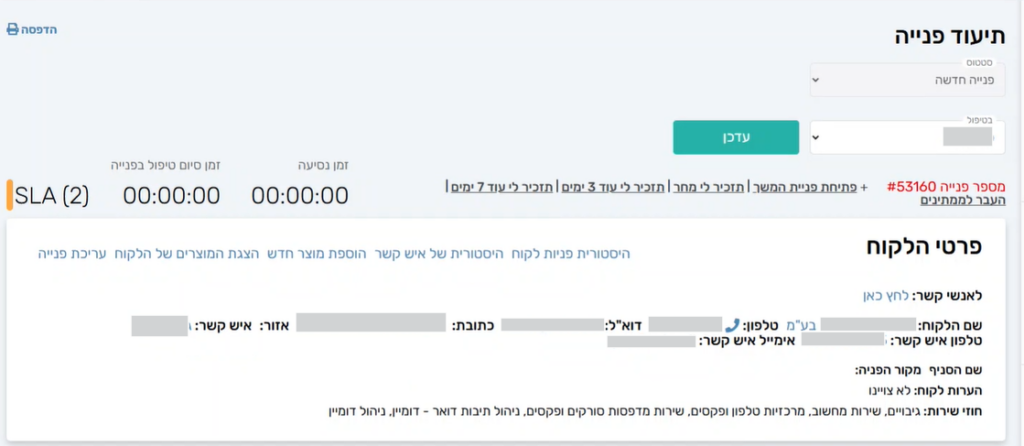Click the SLA (2) indicator
The image size is (1024, 446).
coord(53,195)
